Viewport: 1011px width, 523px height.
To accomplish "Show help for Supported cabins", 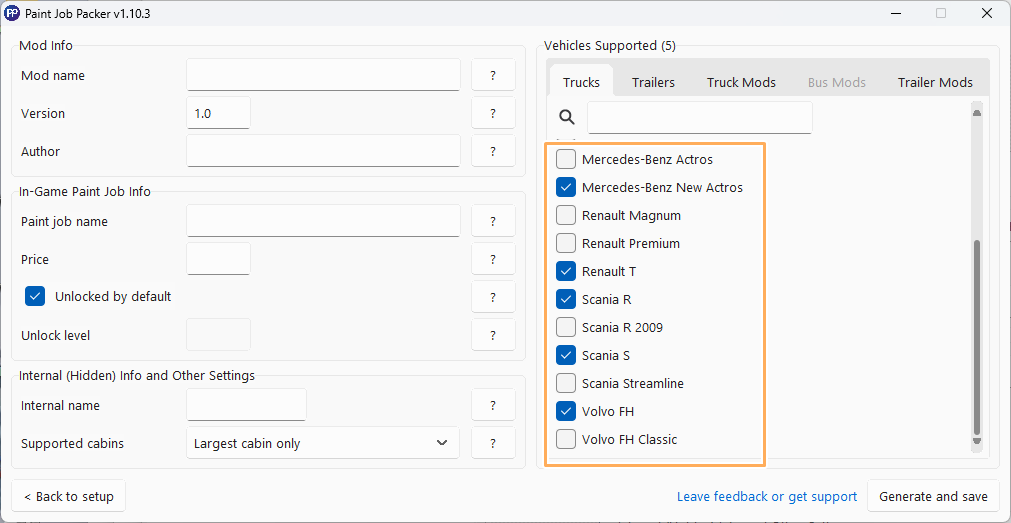I will pos(493,443).
